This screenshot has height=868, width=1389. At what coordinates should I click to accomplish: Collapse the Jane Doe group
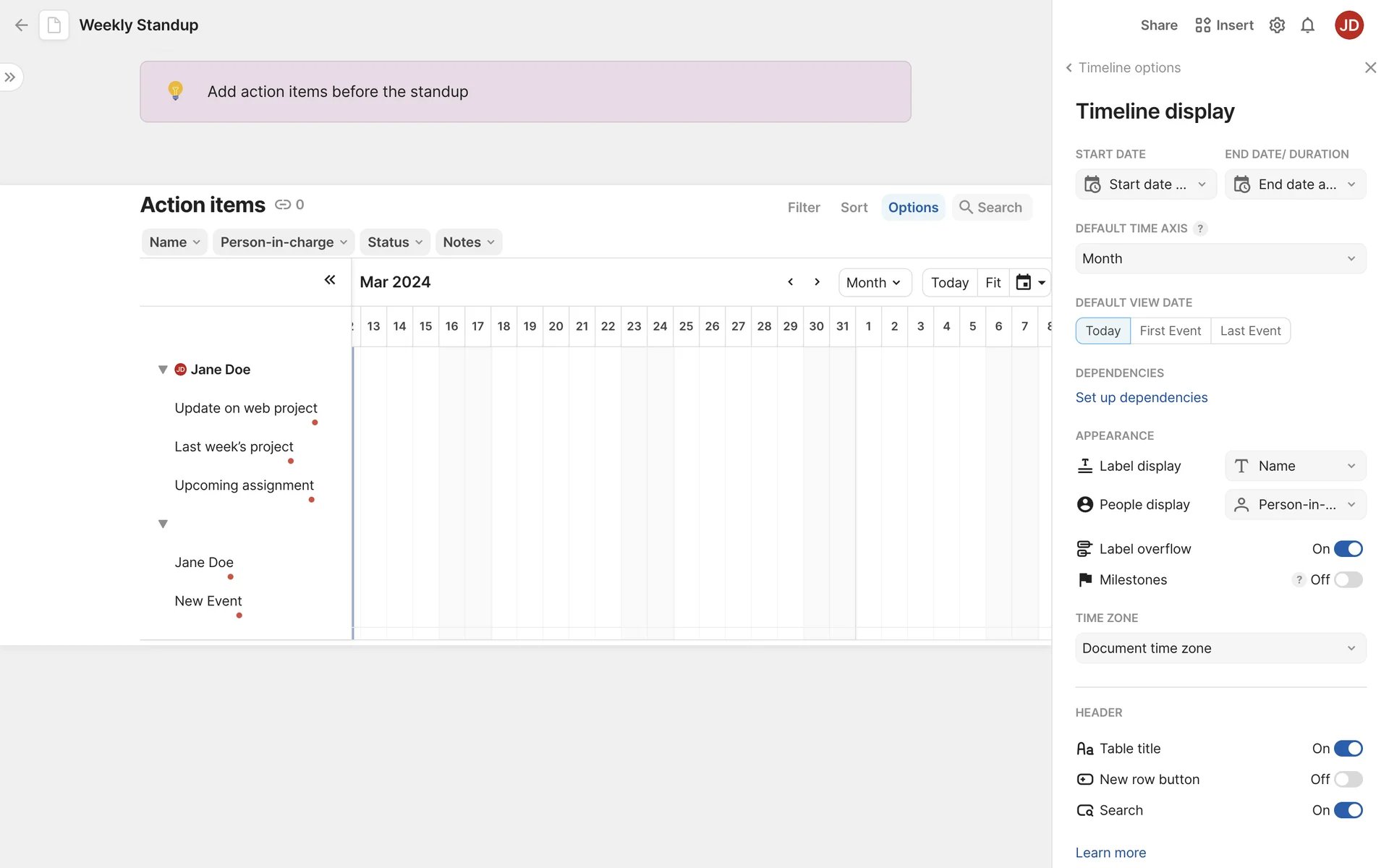(x=163, y=370)
